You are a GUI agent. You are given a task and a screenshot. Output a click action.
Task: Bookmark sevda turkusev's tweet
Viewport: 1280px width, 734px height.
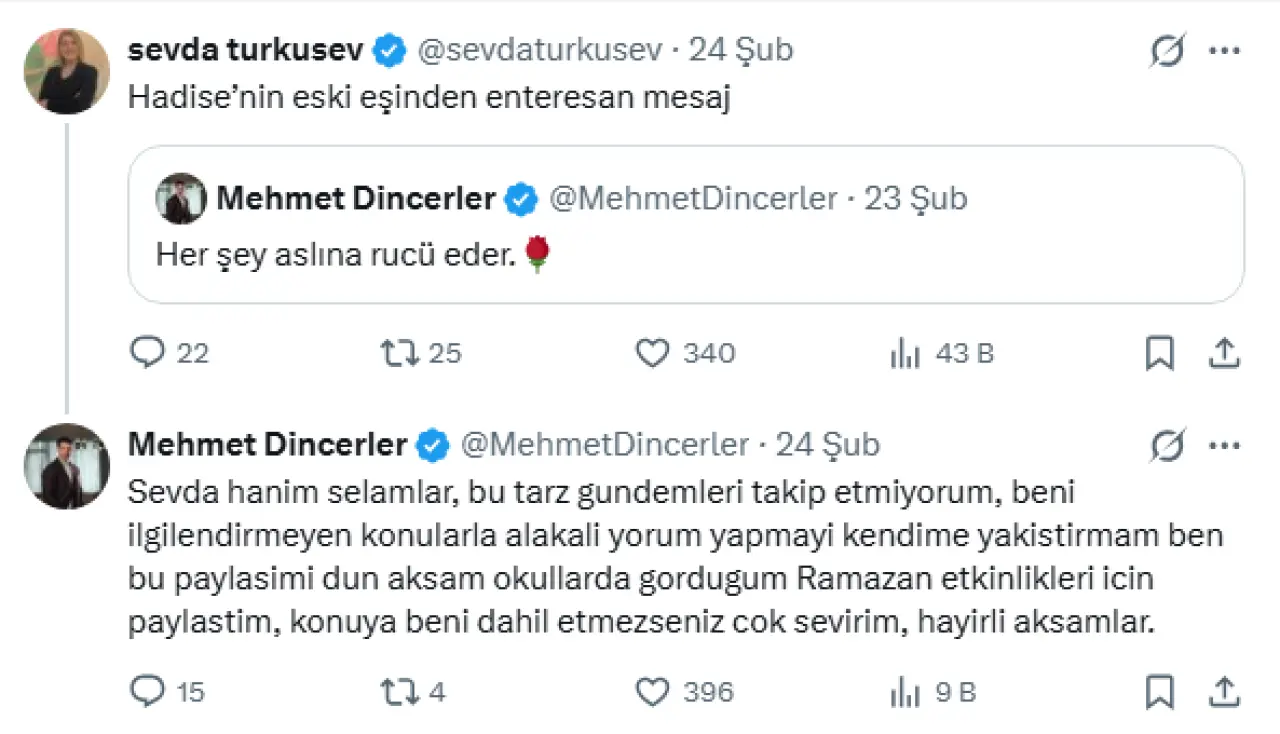1159,353
